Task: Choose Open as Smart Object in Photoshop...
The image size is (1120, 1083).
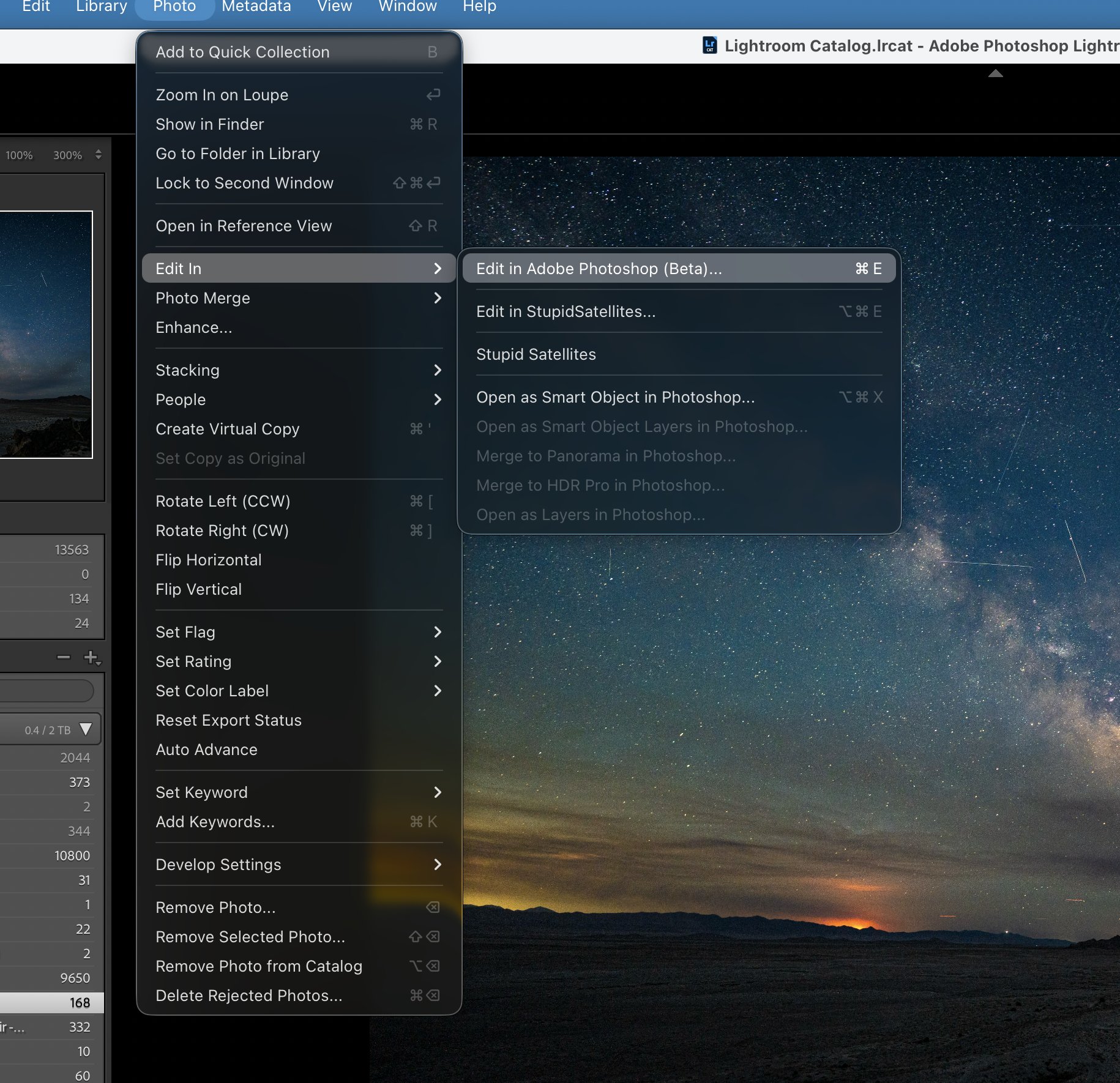Action: coord(679,397)
